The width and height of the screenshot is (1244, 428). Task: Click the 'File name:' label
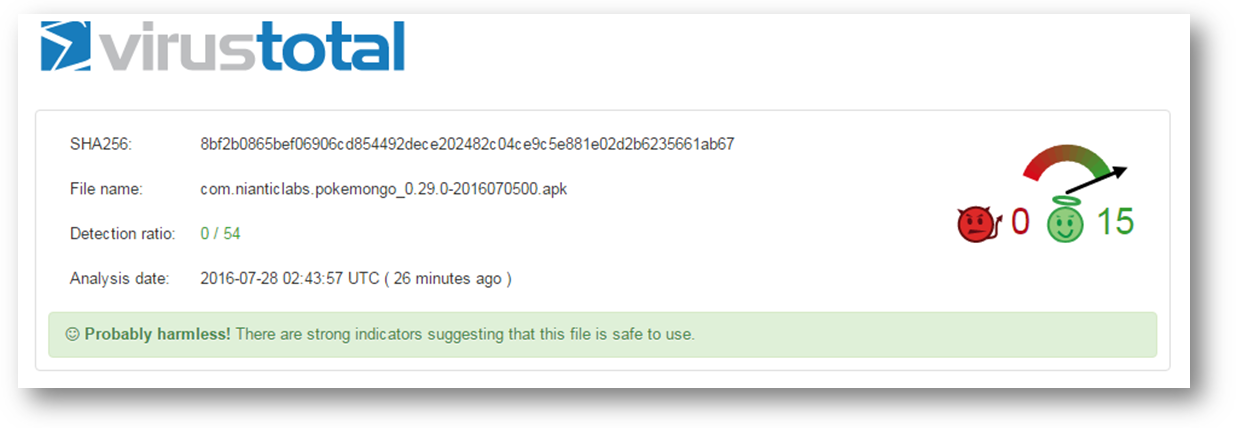coord(106,189)
